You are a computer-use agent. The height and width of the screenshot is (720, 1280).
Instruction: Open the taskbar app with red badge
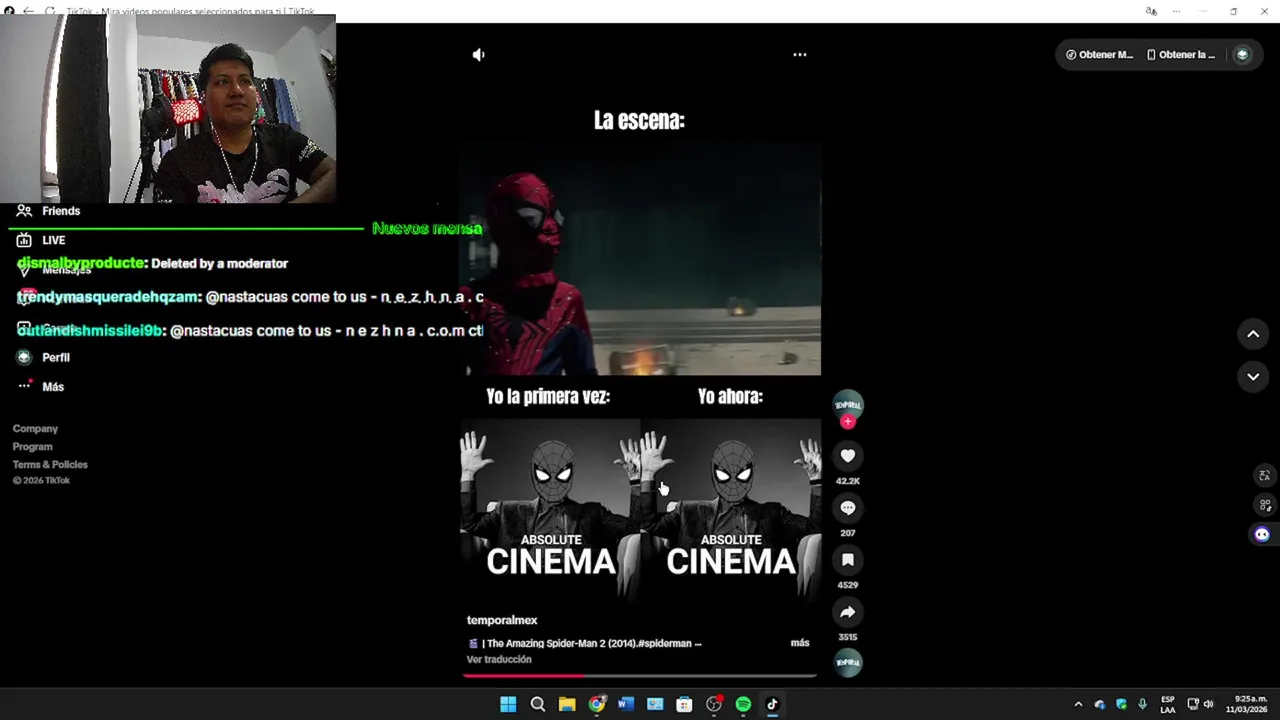pyautogui.click(x=714, y=704)
